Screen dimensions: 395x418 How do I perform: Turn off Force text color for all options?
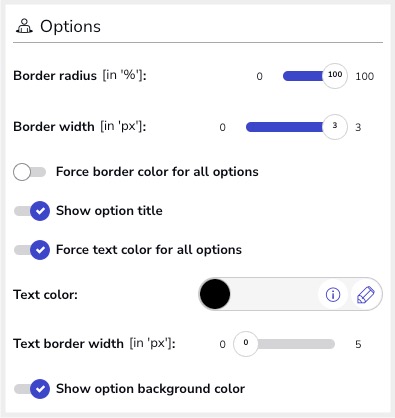tap(32, 250)
